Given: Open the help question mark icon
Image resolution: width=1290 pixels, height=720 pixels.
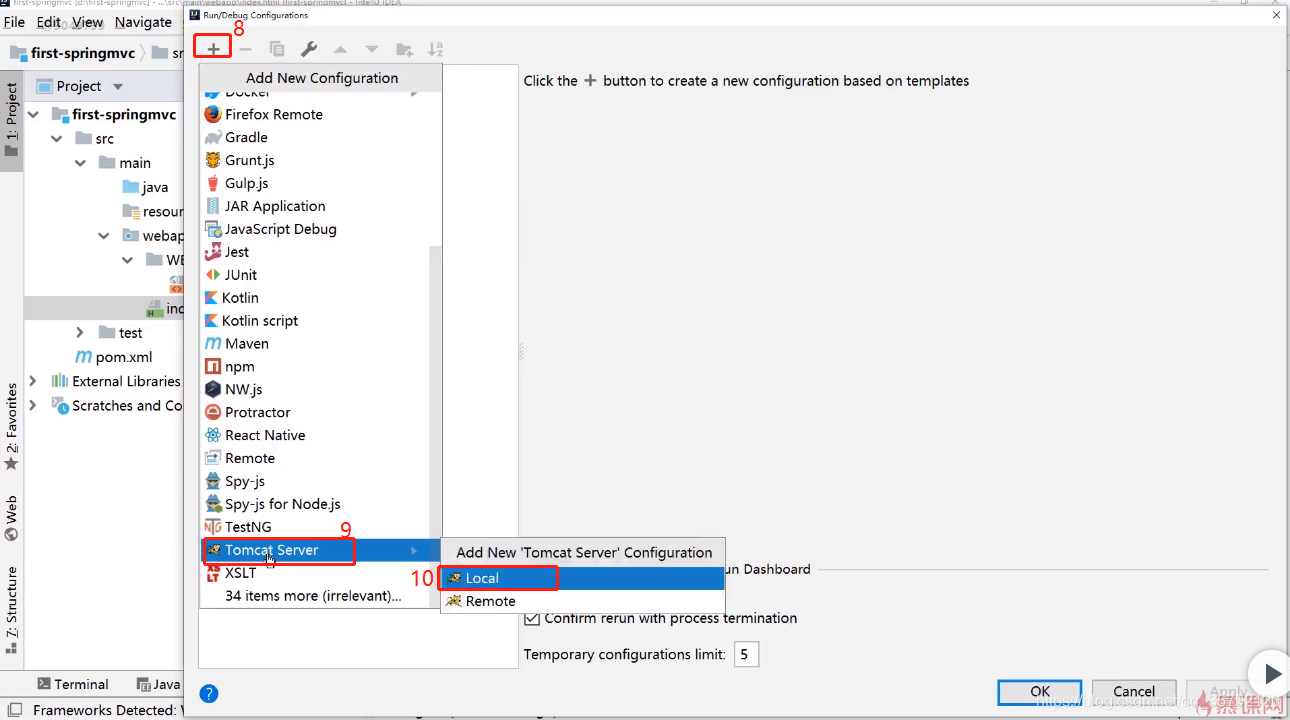Looking at the screenshot, I should pyautogui.click(x=209, y=694).
